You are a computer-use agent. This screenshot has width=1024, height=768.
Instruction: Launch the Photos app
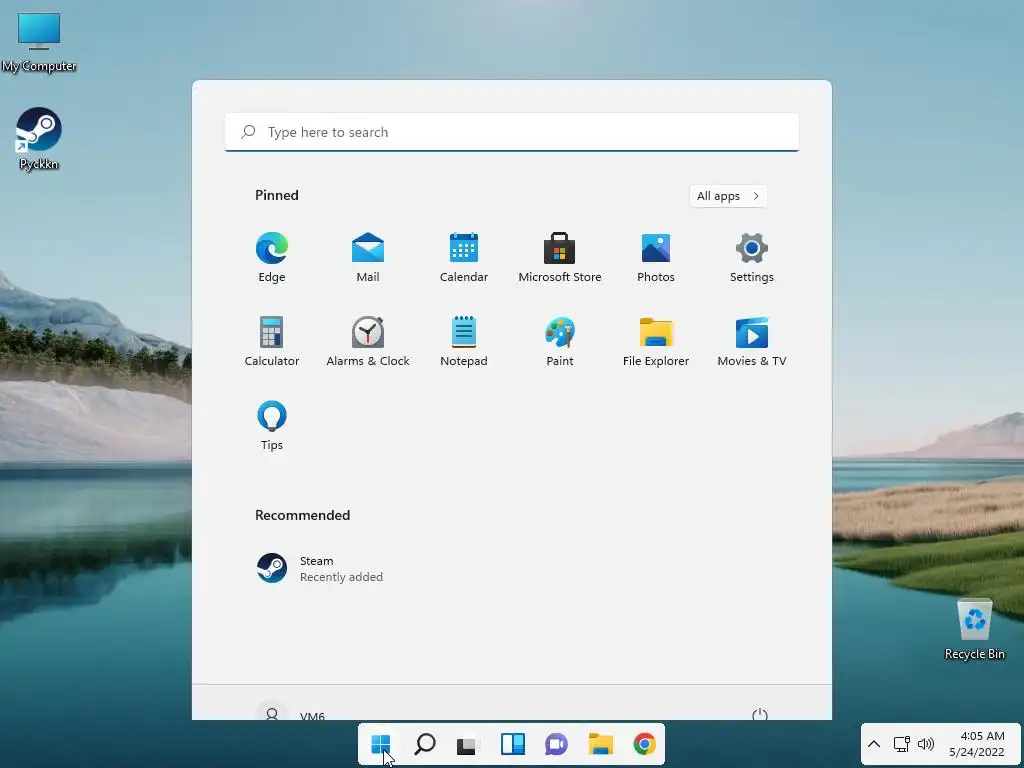(656, 257)
